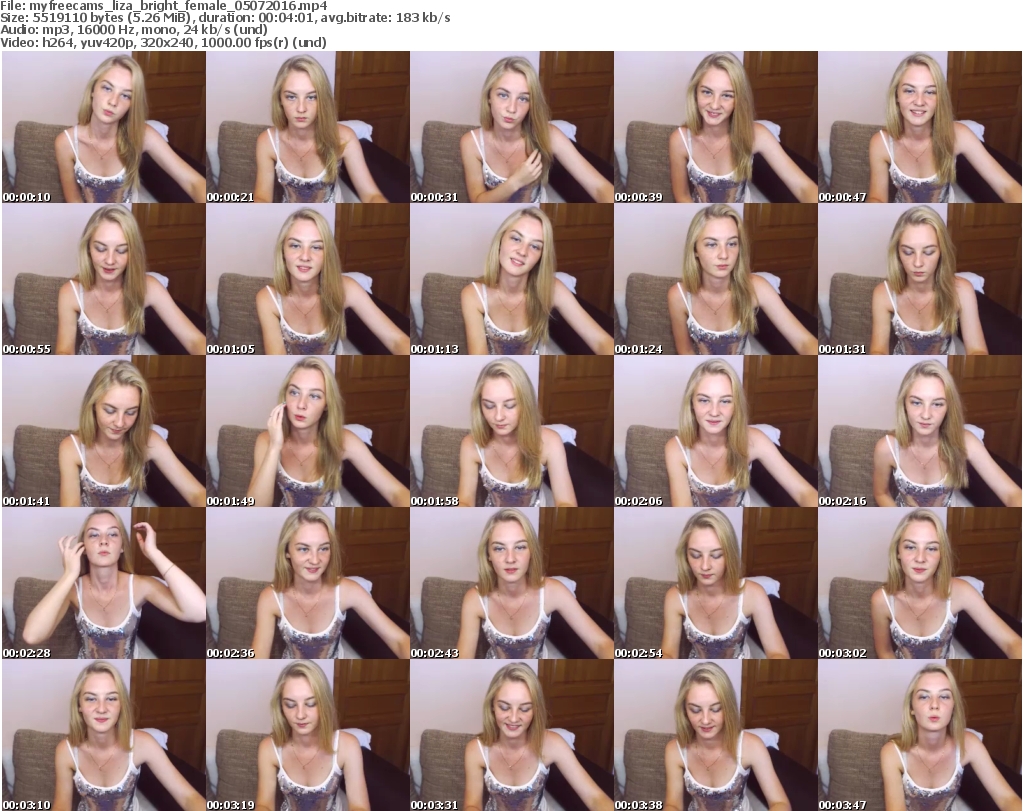Open the frame stamped 00:01:24
The width and height of the screenshot is (1024, 811).
pos(716,279)
